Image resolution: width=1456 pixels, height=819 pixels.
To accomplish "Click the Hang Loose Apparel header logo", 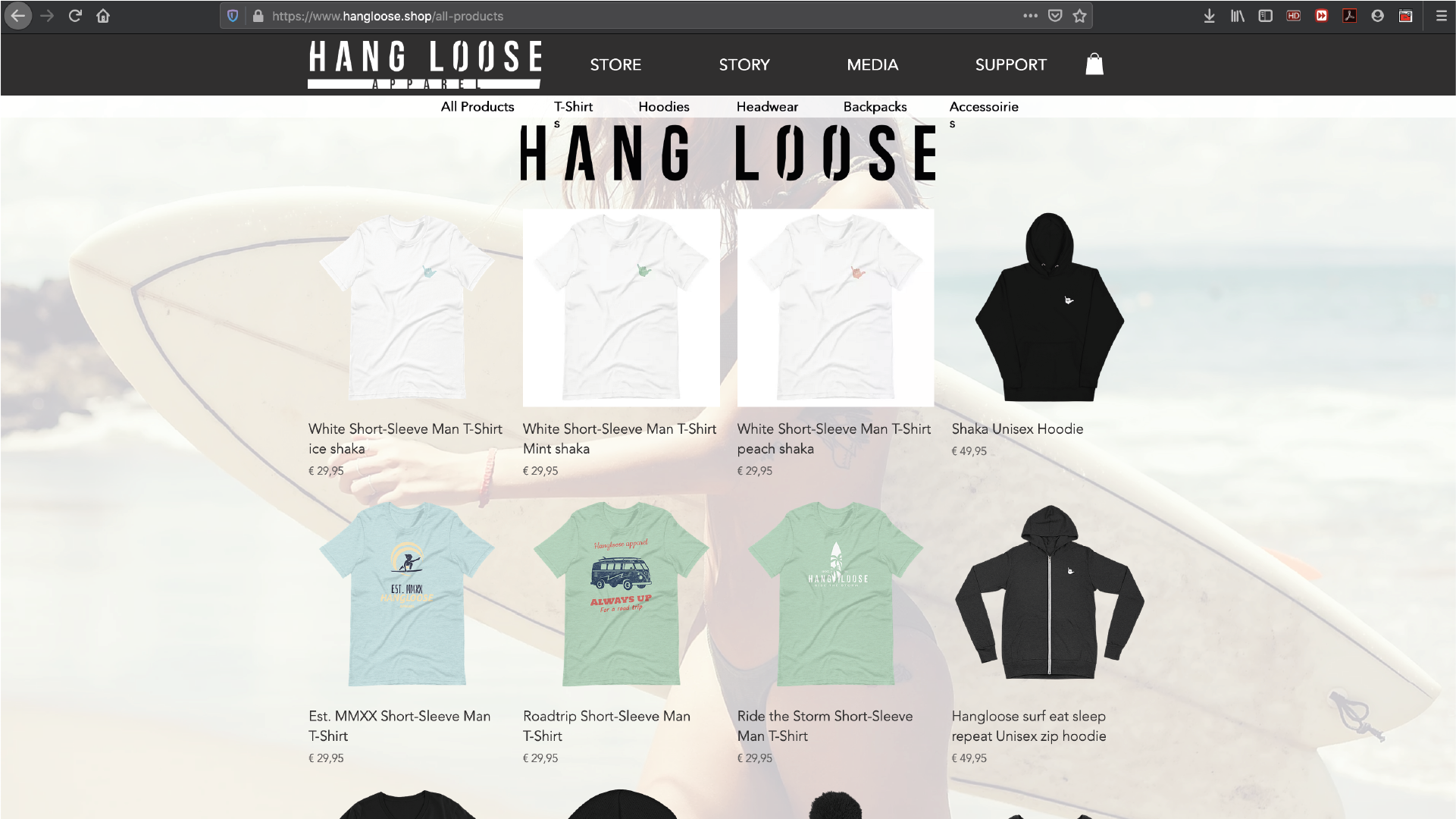I will point(424,65).
